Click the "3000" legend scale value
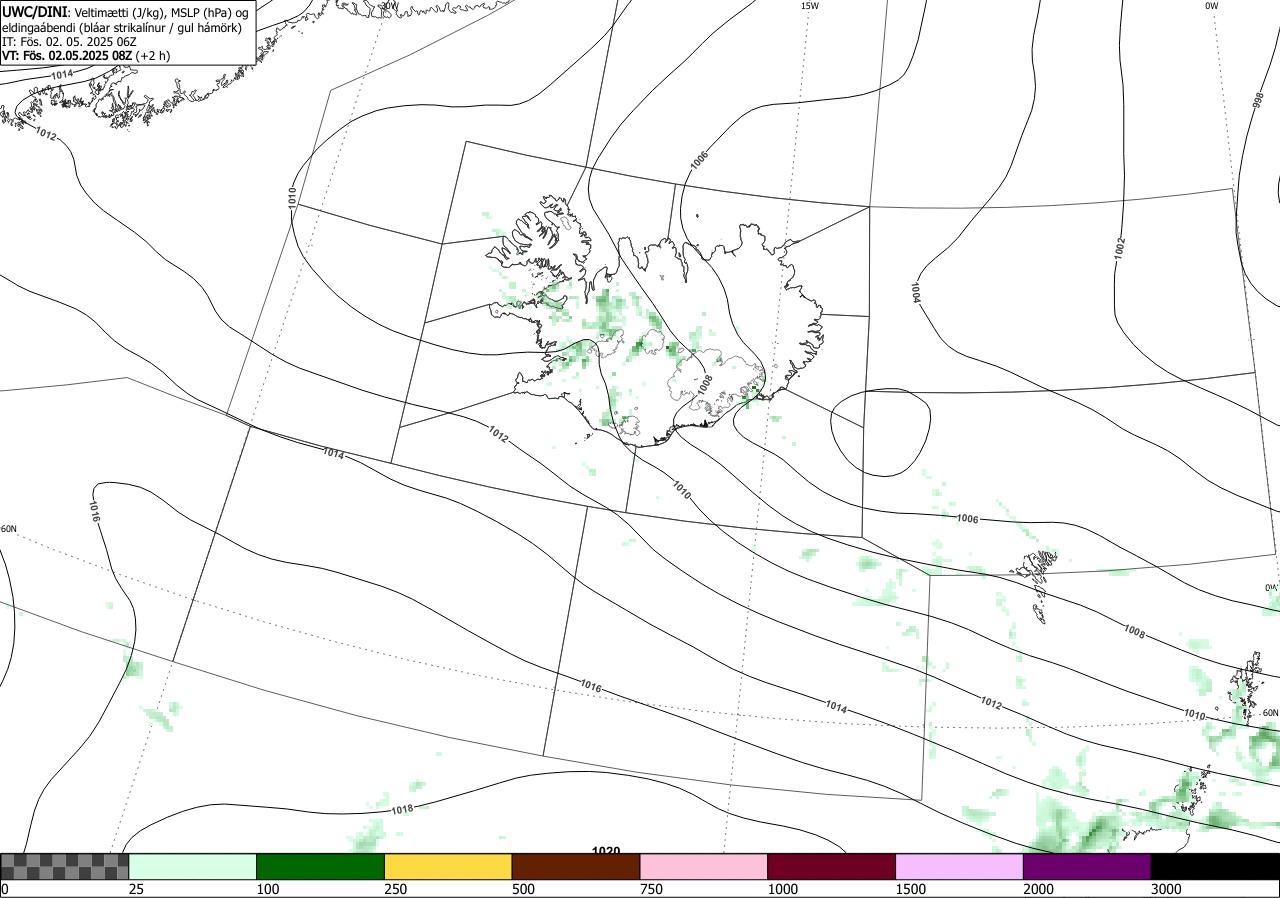The image size is (1280, 898). 1166,889
